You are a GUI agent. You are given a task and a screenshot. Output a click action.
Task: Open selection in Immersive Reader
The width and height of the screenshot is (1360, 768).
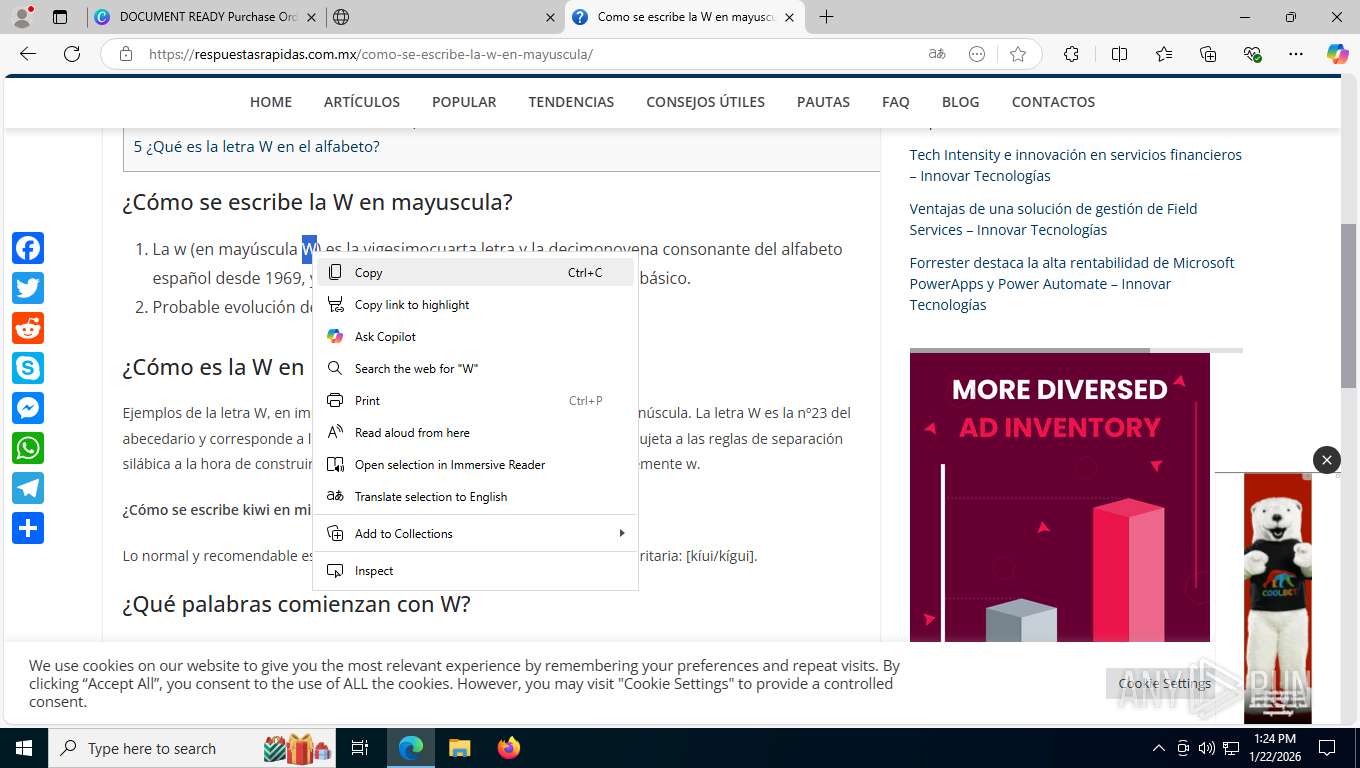(x=476, y=464)
